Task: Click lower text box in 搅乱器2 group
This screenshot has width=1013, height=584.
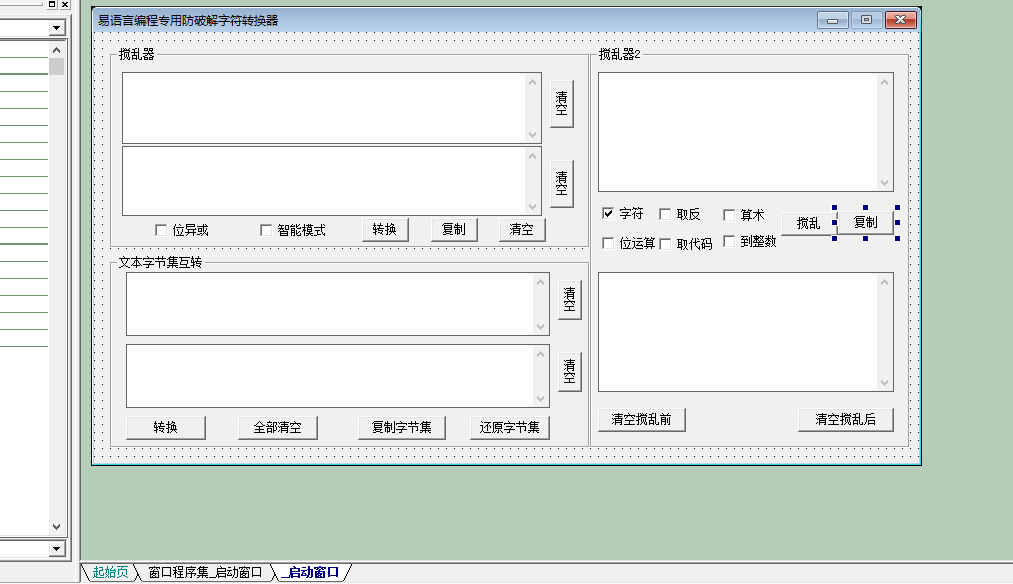Action: [x=746, y=332]
